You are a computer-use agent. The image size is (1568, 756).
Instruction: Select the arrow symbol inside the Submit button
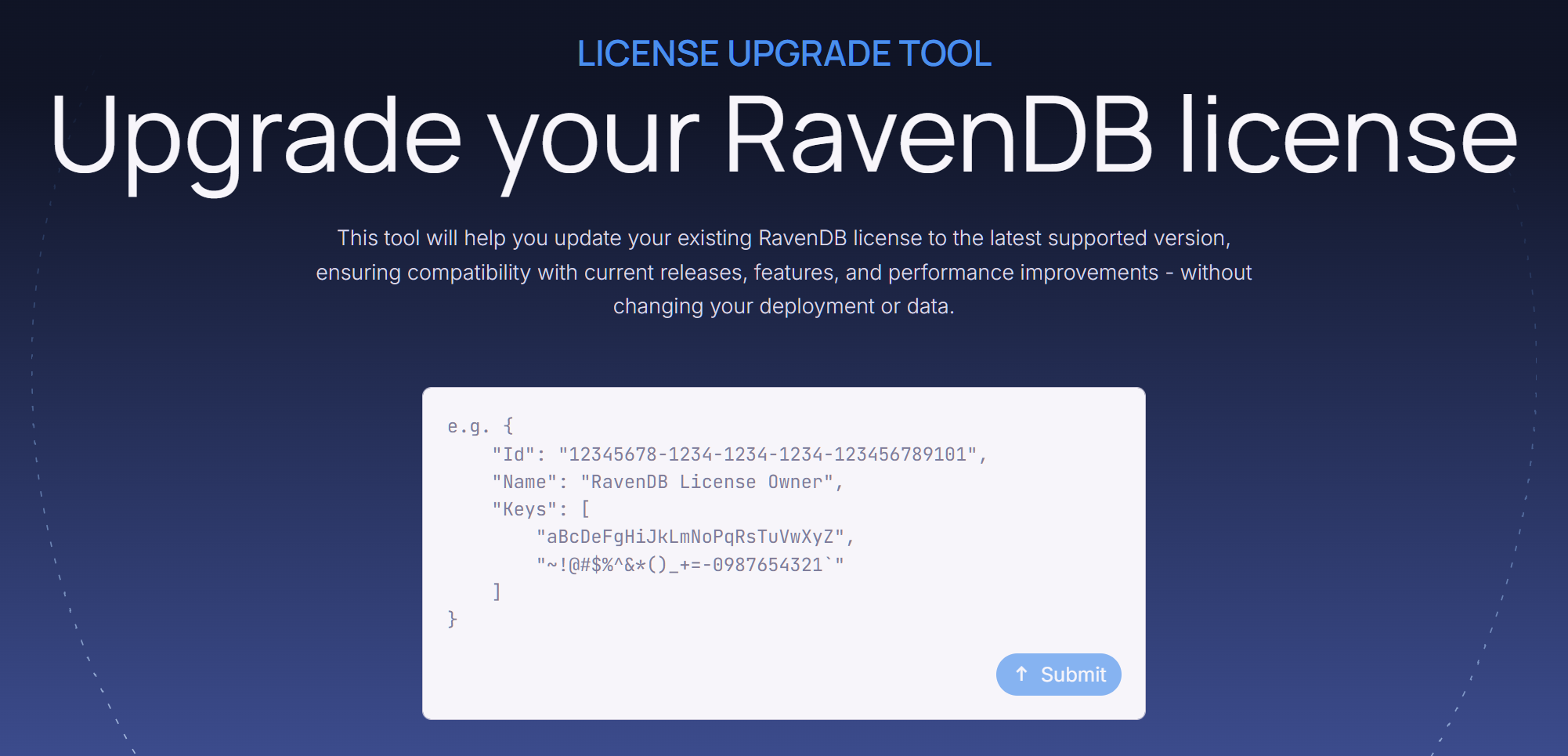1021,674
